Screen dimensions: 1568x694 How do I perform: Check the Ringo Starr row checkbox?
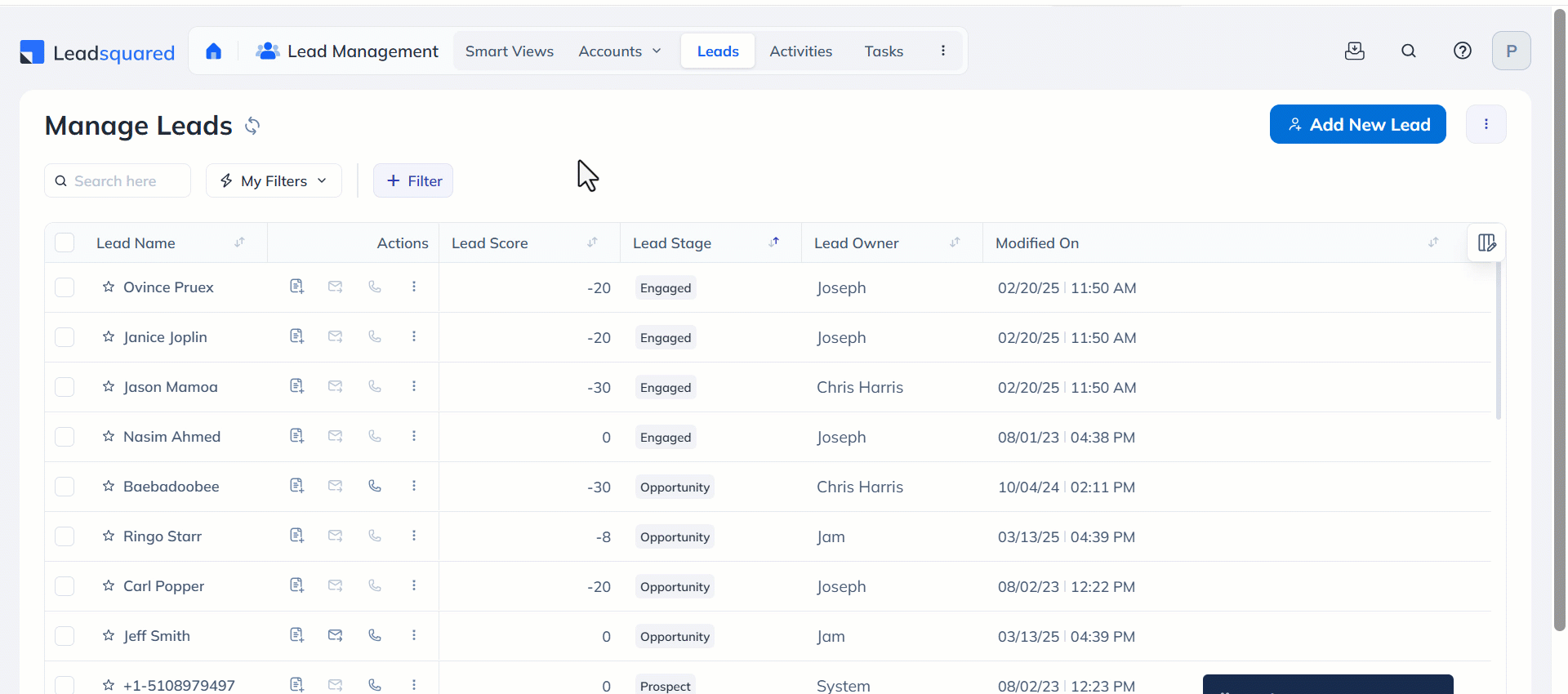pos(65,536)
